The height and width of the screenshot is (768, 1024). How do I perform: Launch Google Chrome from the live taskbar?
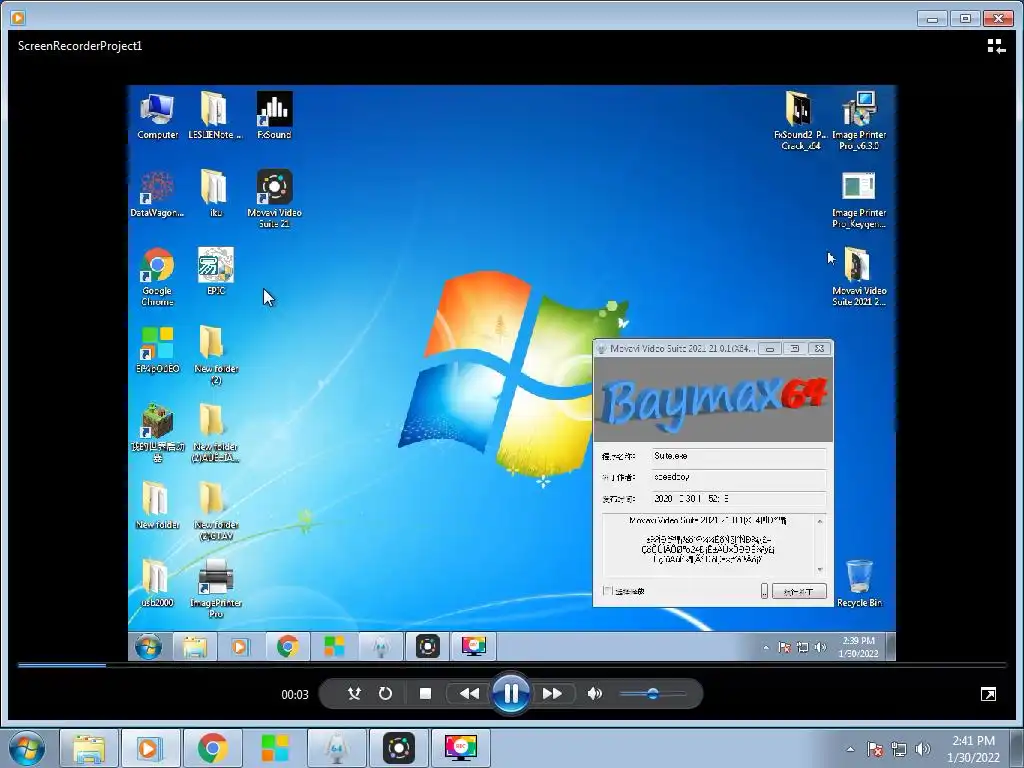tap(212, 748)
